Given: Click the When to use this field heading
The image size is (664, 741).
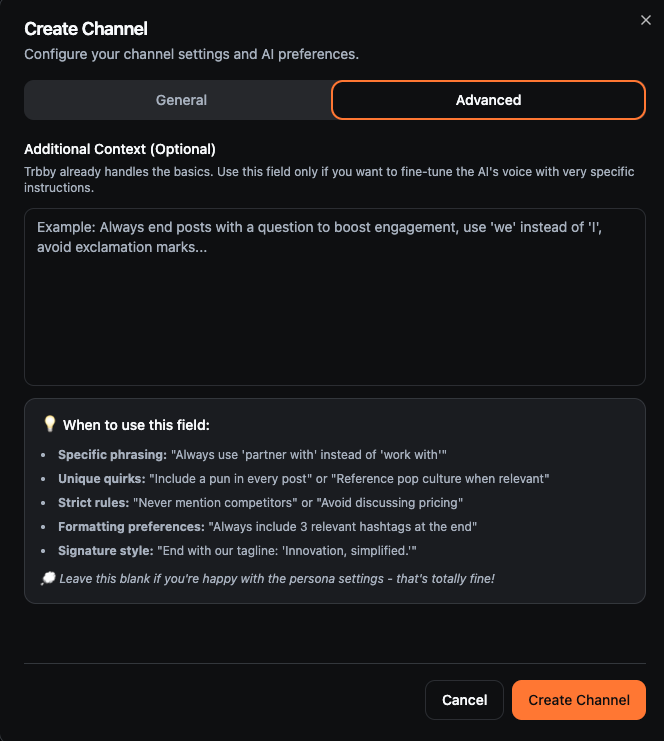Looking at the screenshot, I should (x=136, y=425).
